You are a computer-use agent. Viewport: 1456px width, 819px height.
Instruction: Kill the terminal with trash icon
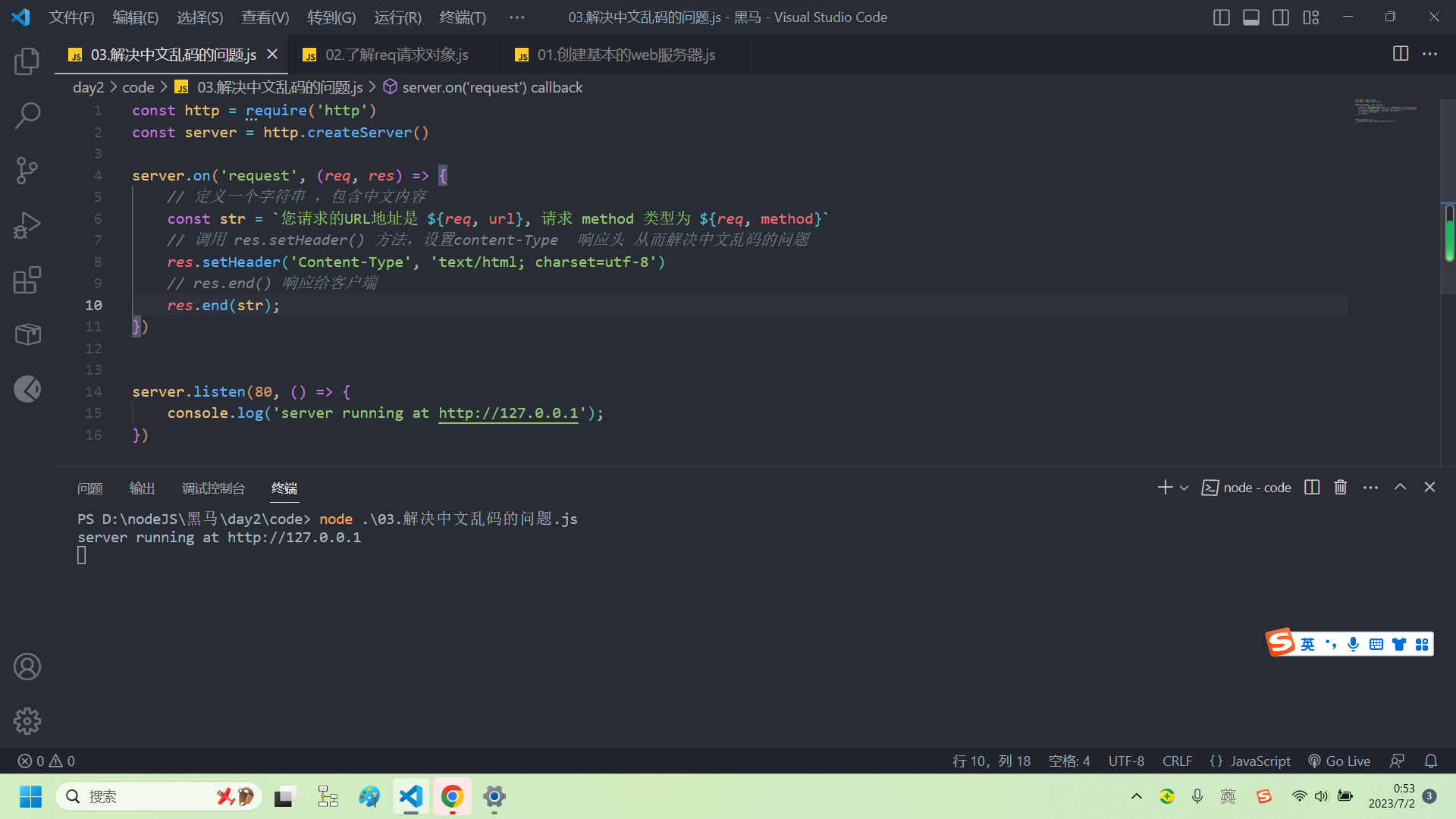coord(1341,488)
